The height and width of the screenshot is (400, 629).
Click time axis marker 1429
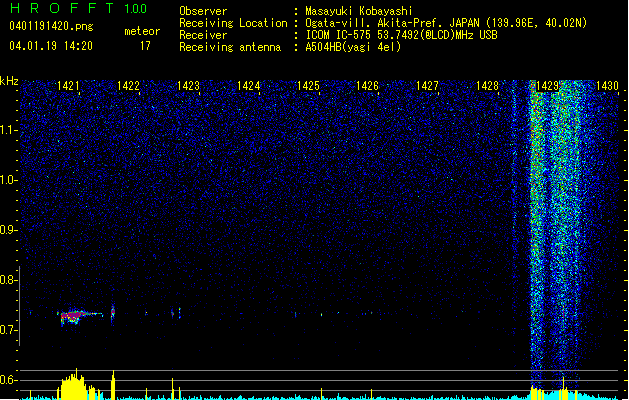(x=547, y=86)
